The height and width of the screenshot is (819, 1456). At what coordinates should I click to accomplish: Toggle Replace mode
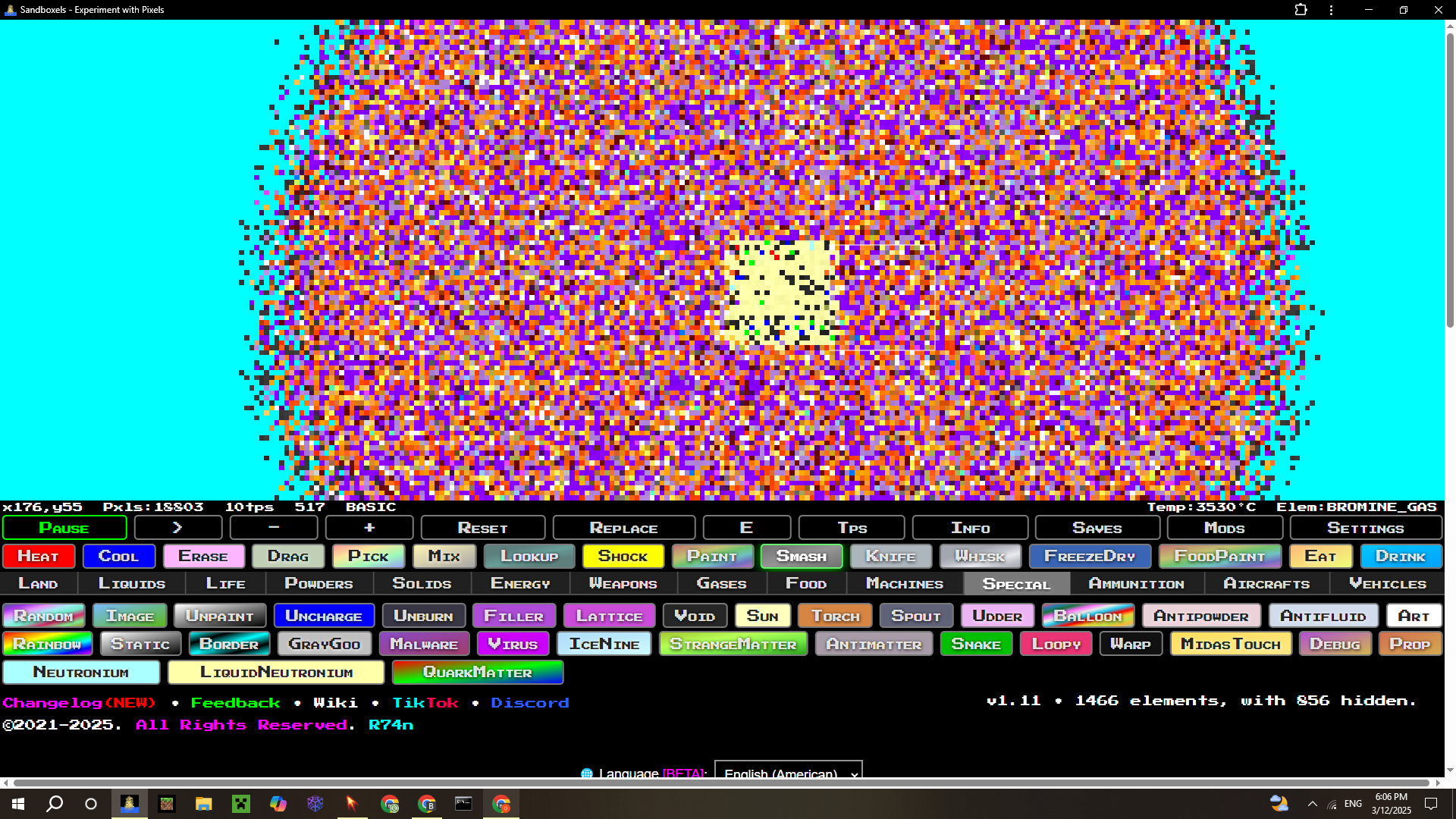(x=623, y=528)
